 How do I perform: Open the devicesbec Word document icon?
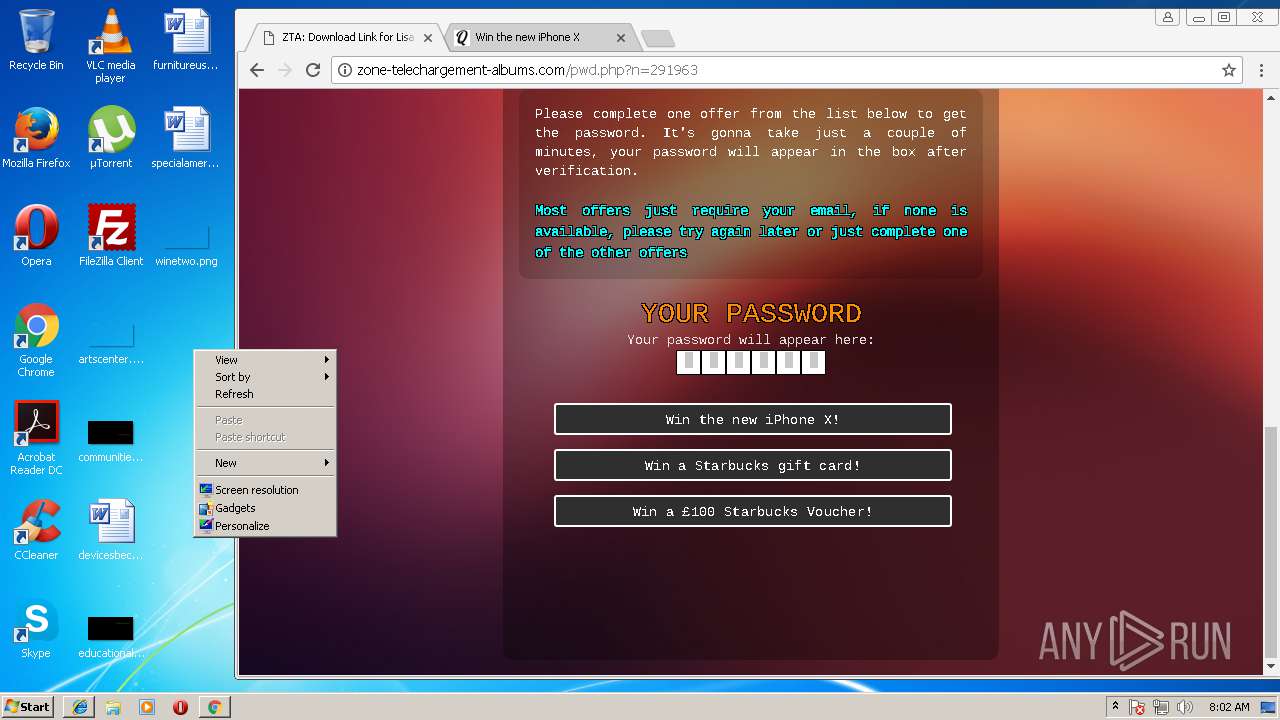pyautogui.click(x=111, y=530)
